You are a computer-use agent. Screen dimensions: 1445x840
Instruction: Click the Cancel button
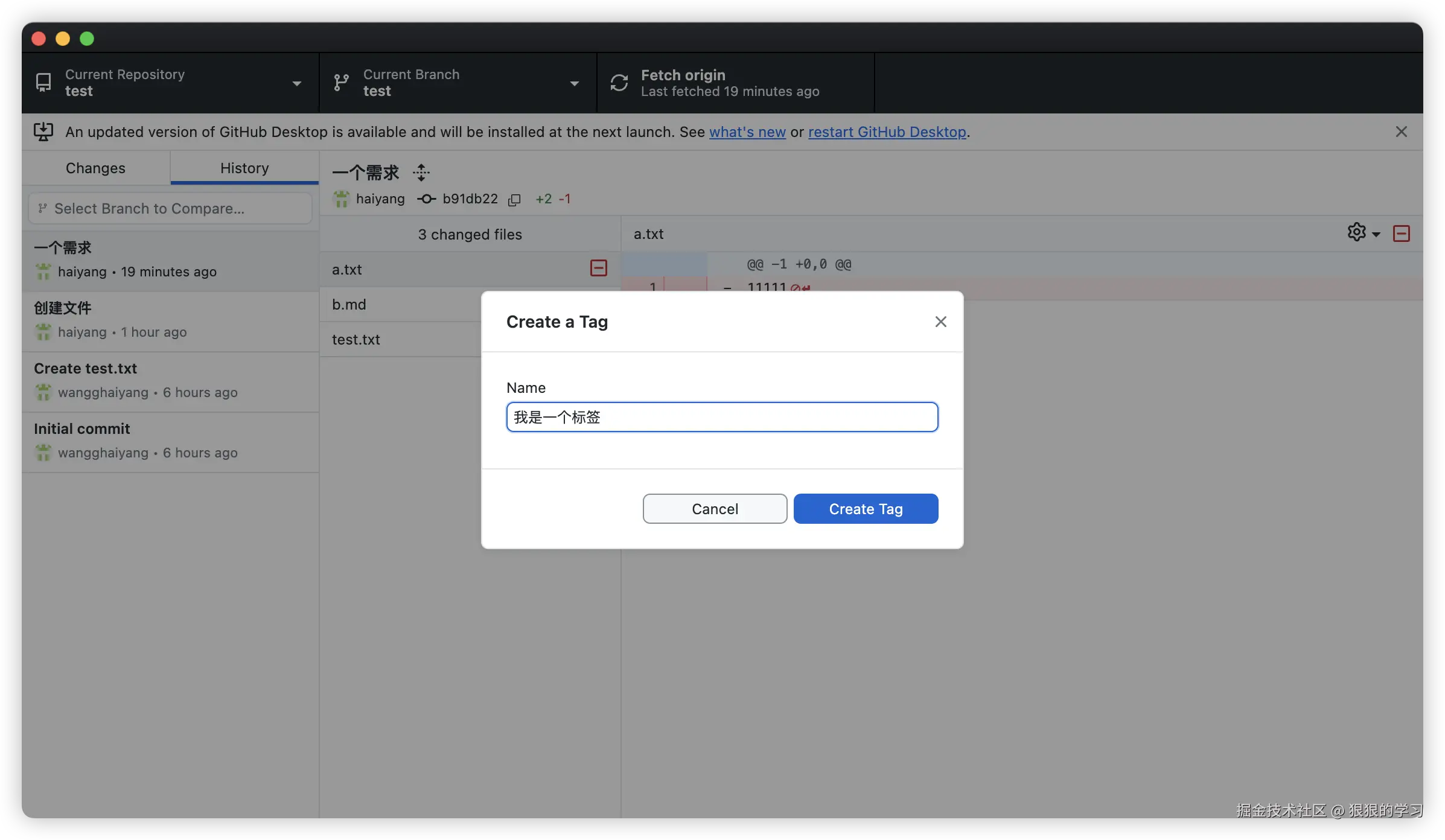point(715,509)
